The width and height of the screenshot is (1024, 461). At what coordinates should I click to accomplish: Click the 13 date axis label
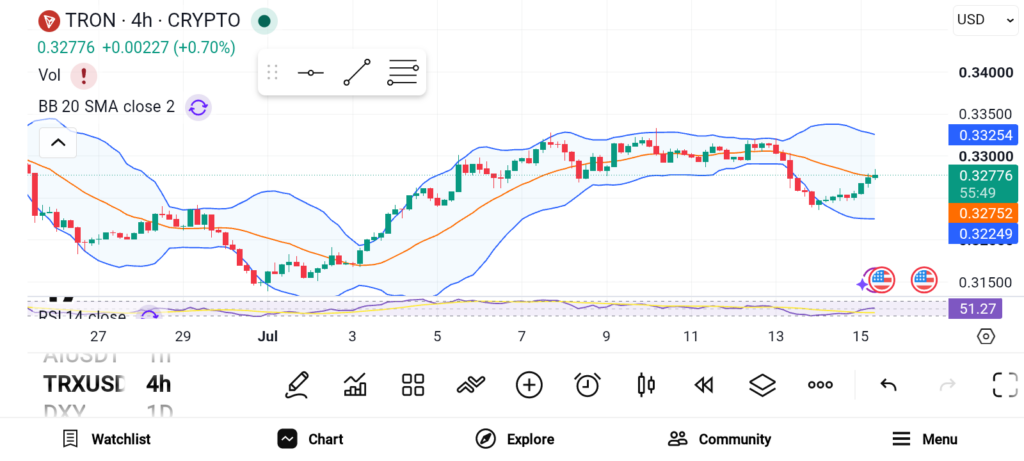tap(776, 337)
